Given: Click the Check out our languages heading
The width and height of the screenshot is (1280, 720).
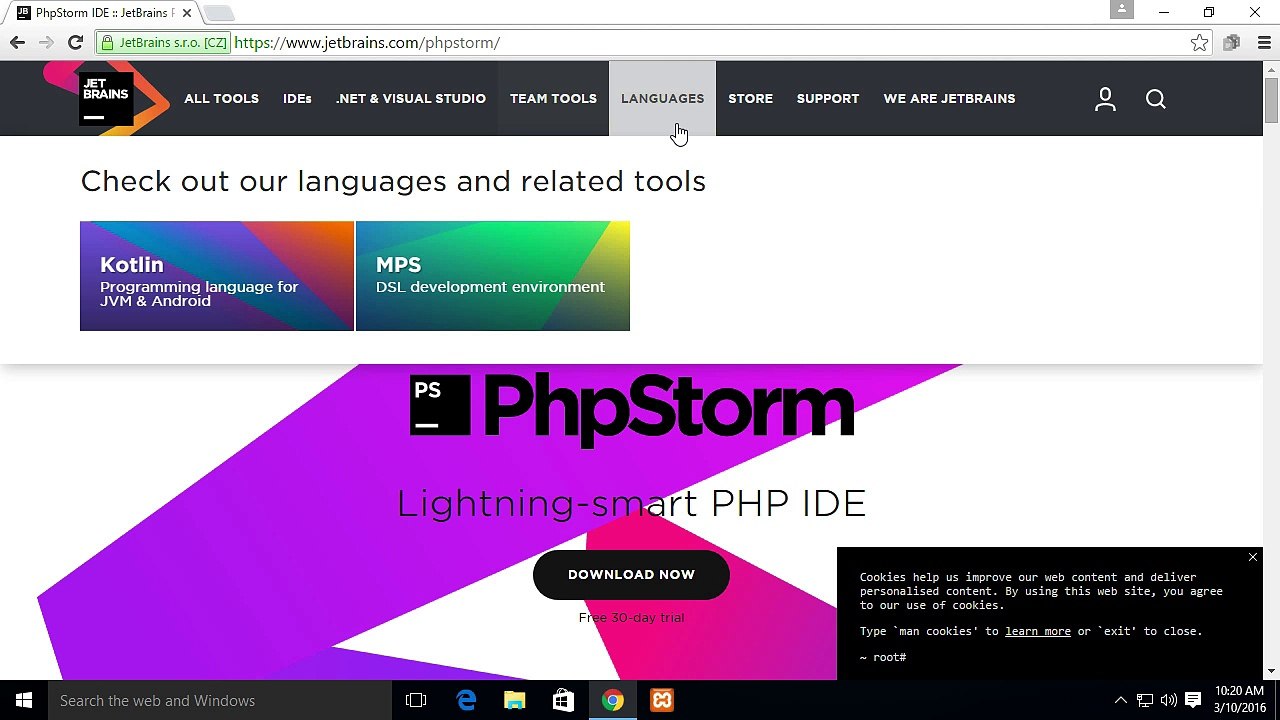Looking at the screenshot, I should pos(393,181).
